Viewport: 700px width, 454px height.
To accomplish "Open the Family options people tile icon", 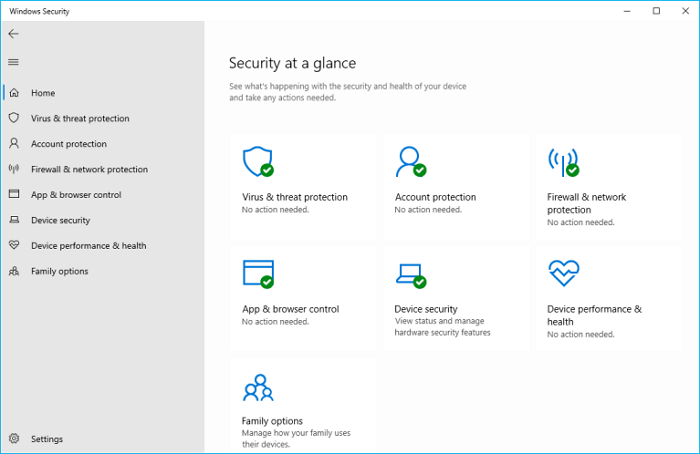I will point(257,386).
